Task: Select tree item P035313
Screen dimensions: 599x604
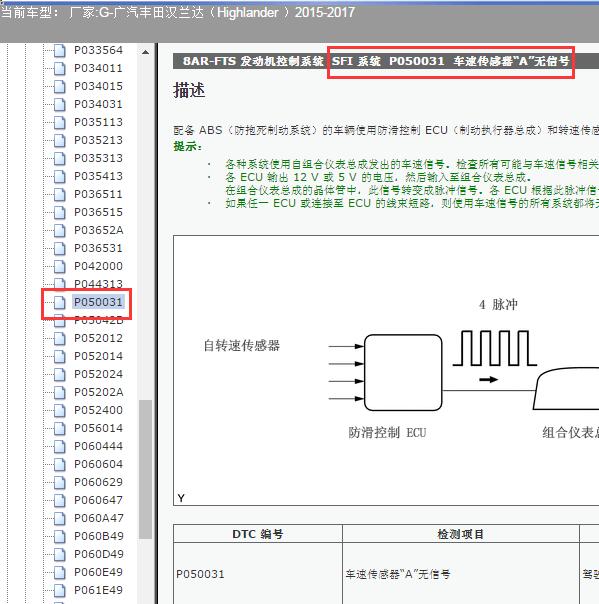Action: [98, 158]
